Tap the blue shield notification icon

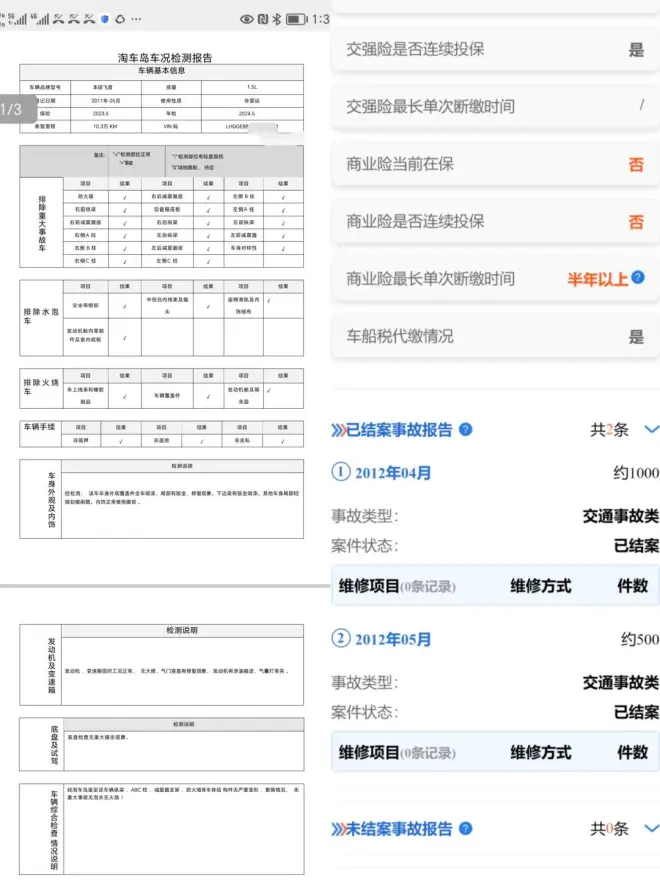coord(103,19)
